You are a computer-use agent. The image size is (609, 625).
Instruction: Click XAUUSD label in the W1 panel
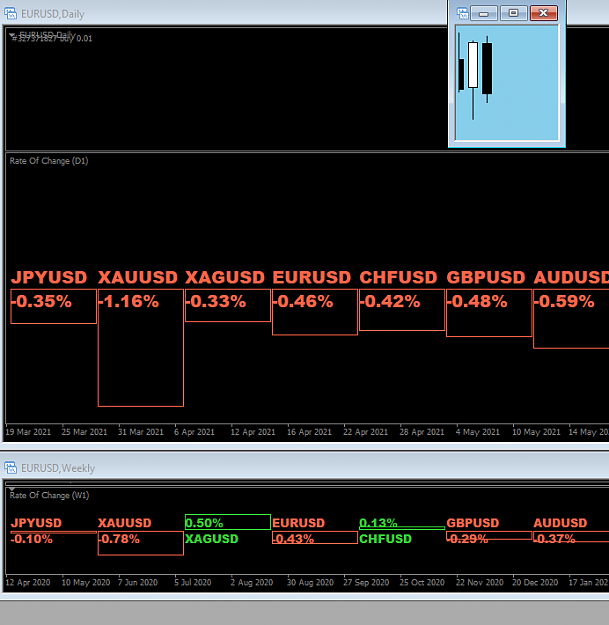click(x=125, y=523)
